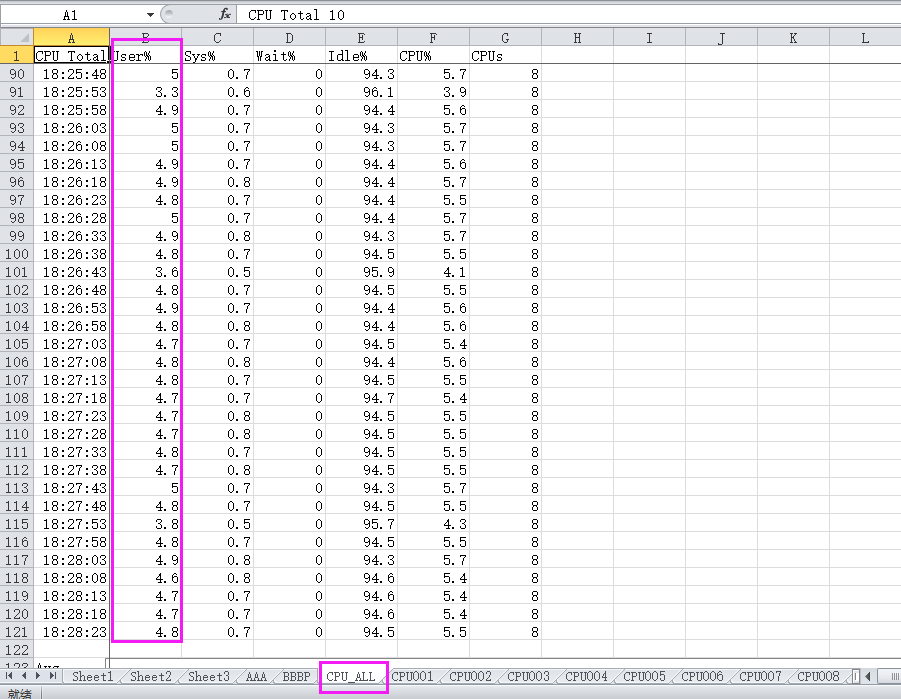
Task: Click Idle% value 94.7 in row 108
Action: click(361, 398)
